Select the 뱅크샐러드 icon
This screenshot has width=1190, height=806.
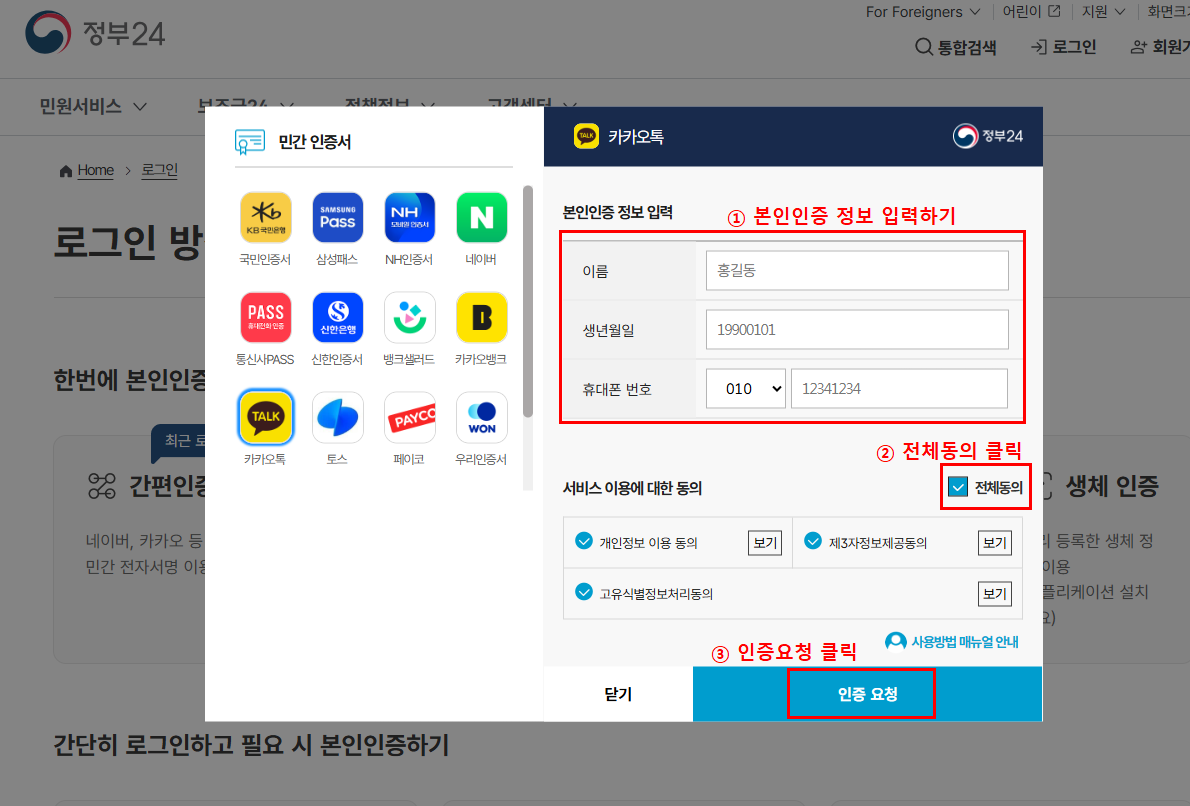[x=409, y=318]
